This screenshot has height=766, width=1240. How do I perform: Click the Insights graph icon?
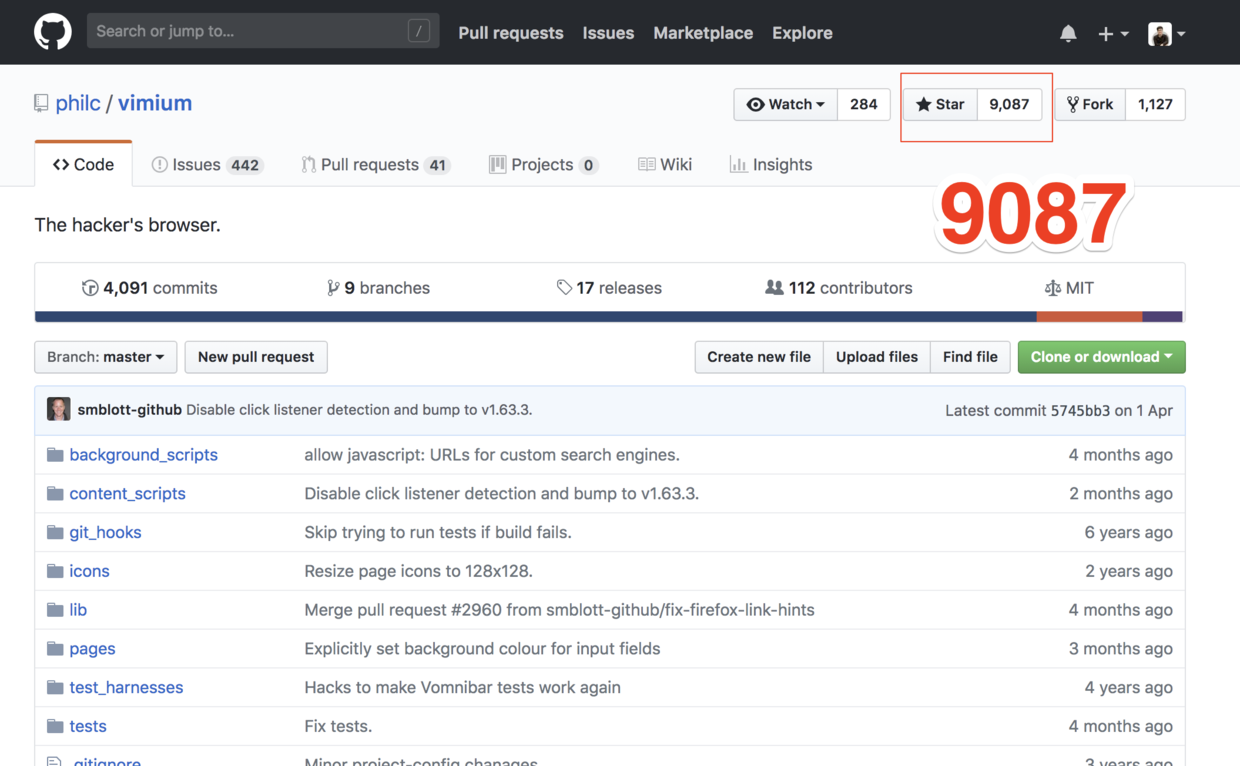738,165
